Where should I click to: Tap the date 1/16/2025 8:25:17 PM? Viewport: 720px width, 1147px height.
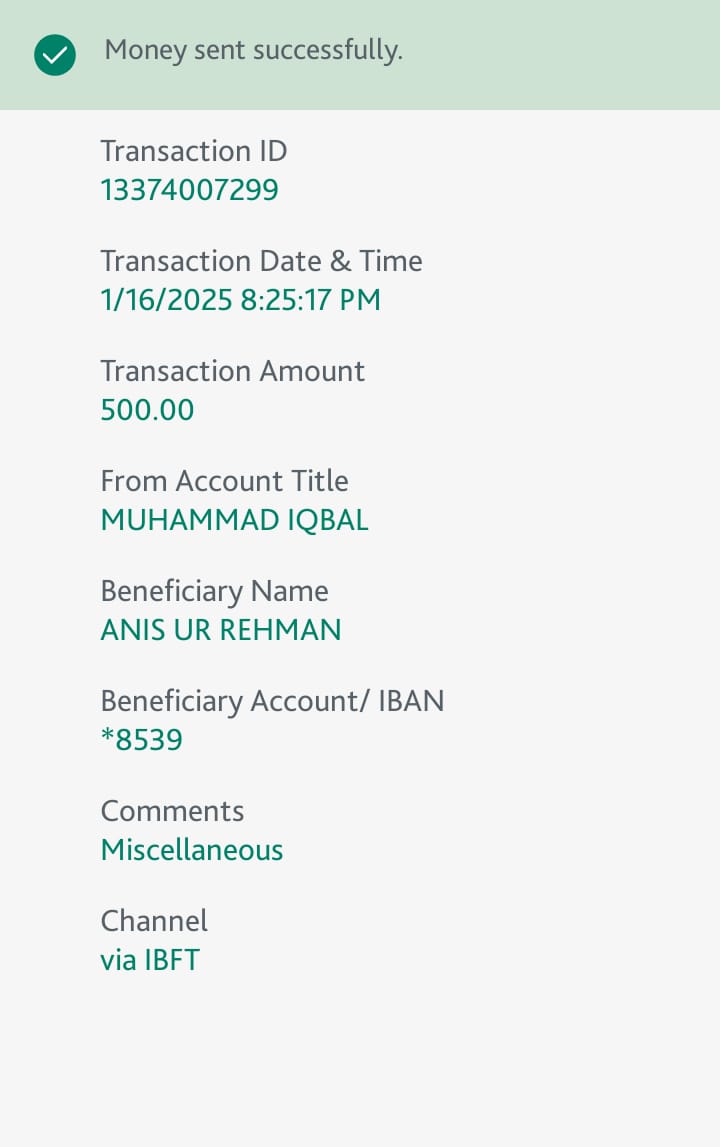click(241, 300)
